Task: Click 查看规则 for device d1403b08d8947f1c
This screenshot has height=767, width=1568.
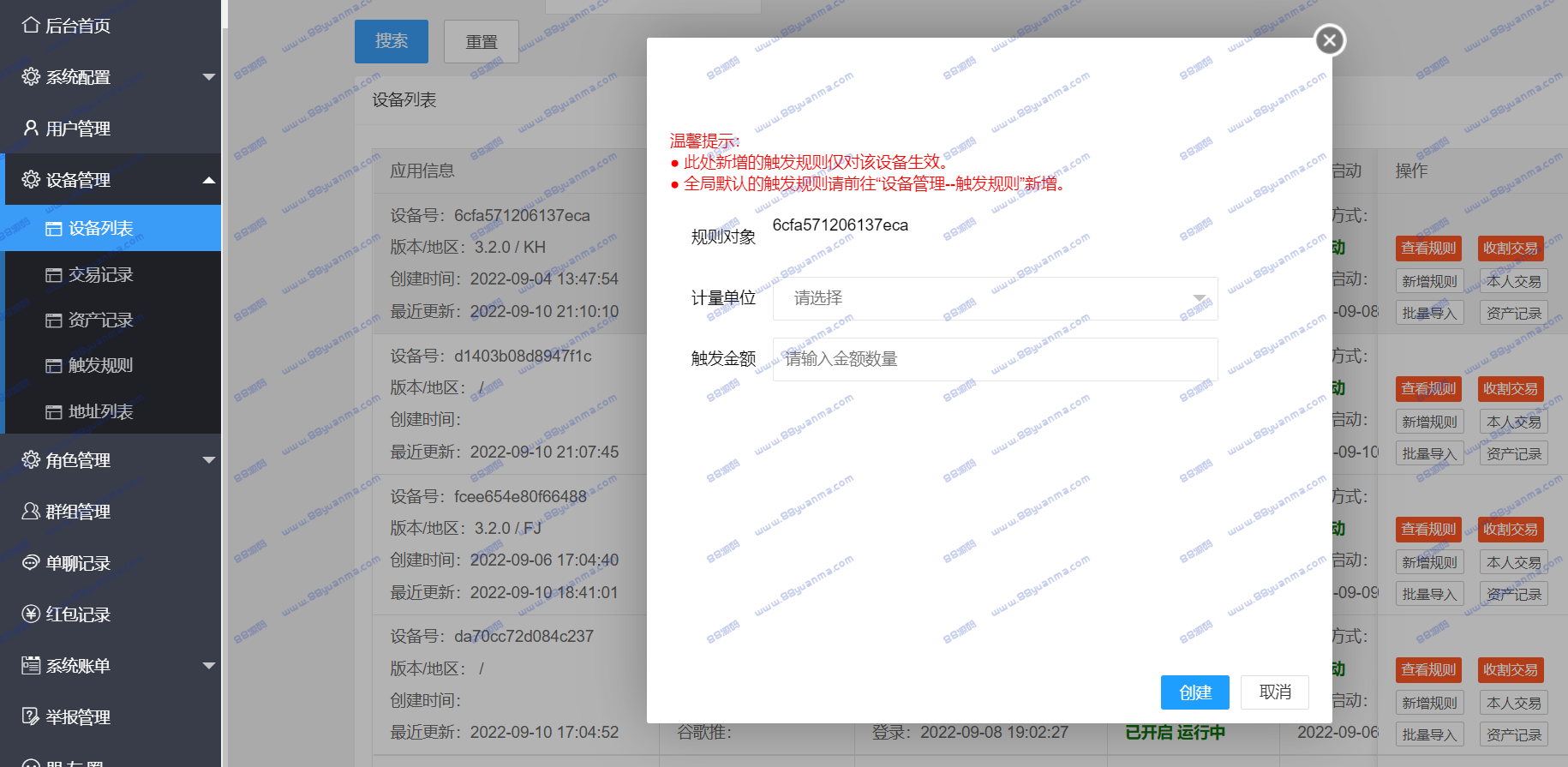Action: coord(1428,389)
